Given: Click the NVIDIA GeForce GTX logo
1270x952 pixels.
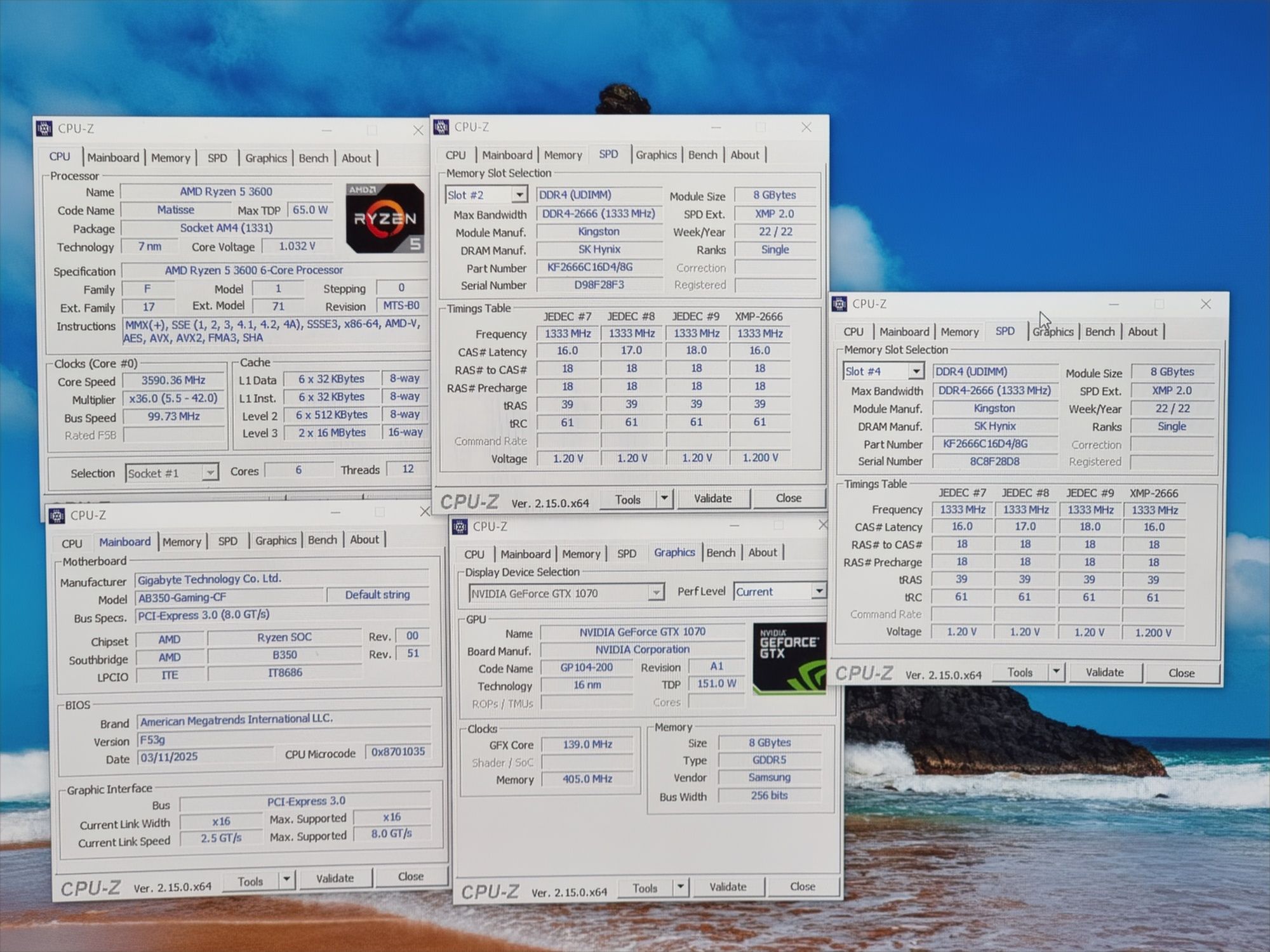Looking at the screenshot, I should 789,659.
